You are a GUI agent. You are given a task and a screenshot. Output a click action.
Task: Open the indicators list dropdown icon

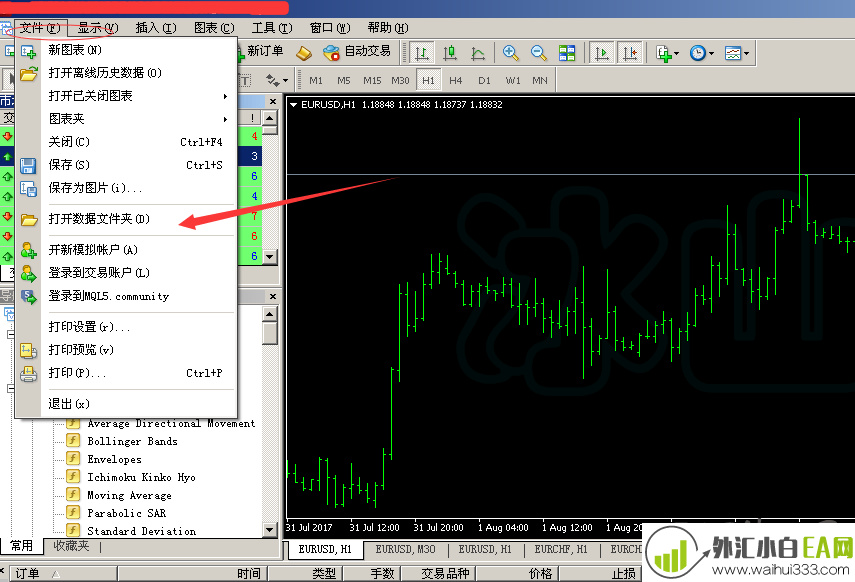tap(667, 53)
